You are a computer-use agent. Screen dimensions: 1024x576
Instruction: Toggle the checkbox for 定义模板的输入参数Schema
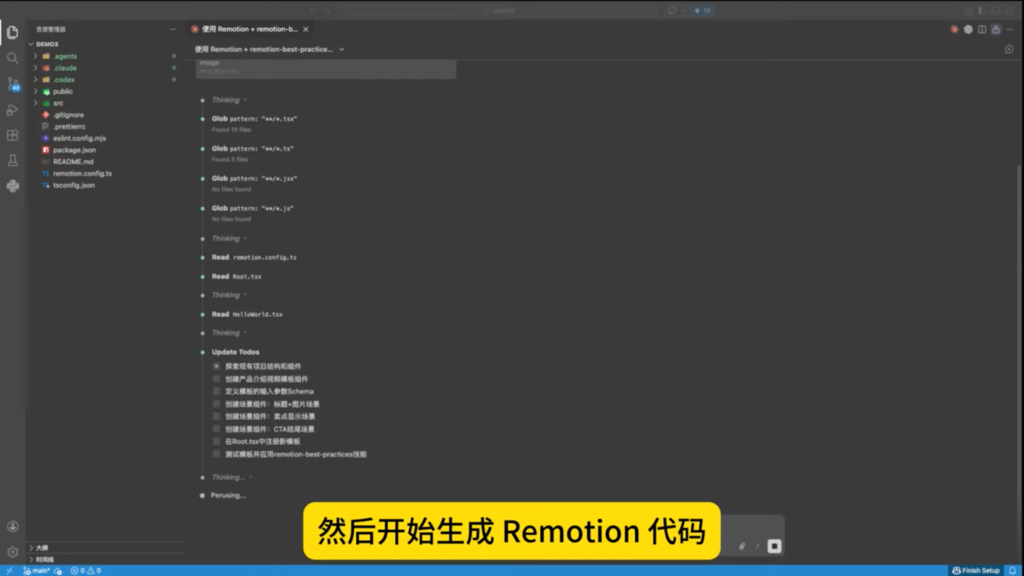[x=216, y=391]
